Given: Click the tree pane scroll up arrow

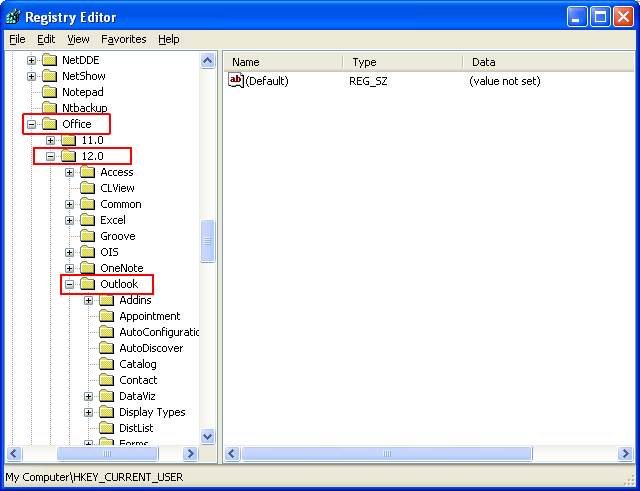Looking at the screenshot, I should coord(207,61).
